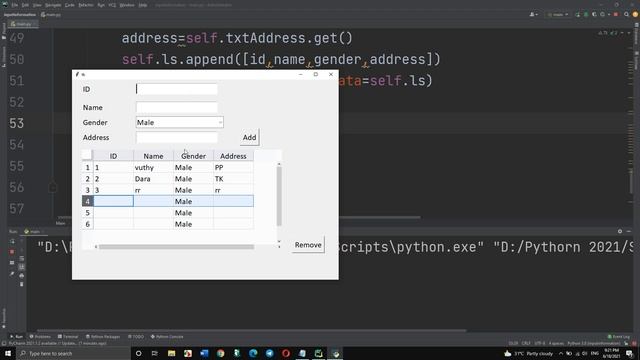Open the File menu in PyCharm

pyautogui.click(x=15, y=5)
